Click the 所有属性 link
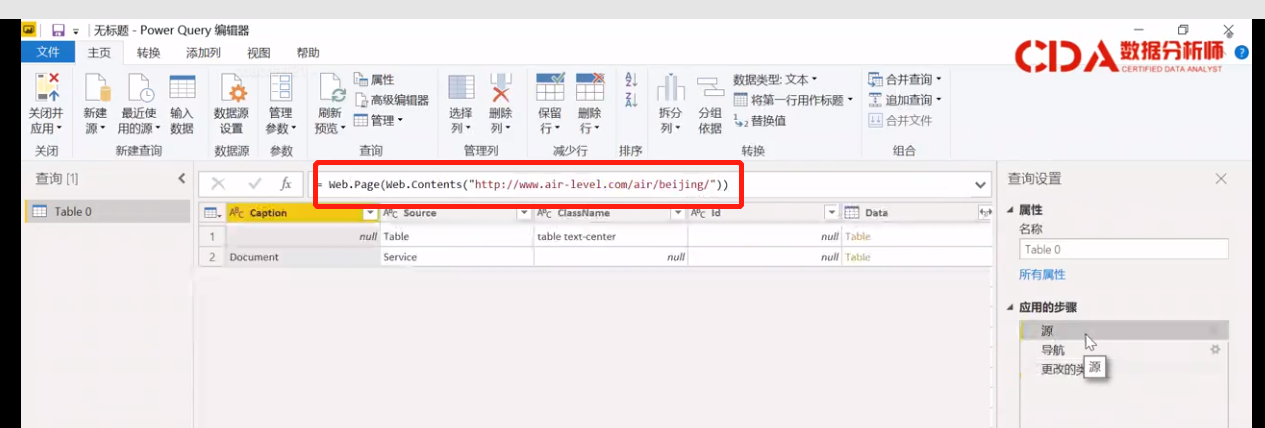Image resolution: width=1265 pixels, height=428 pixels. [1042, 274]
